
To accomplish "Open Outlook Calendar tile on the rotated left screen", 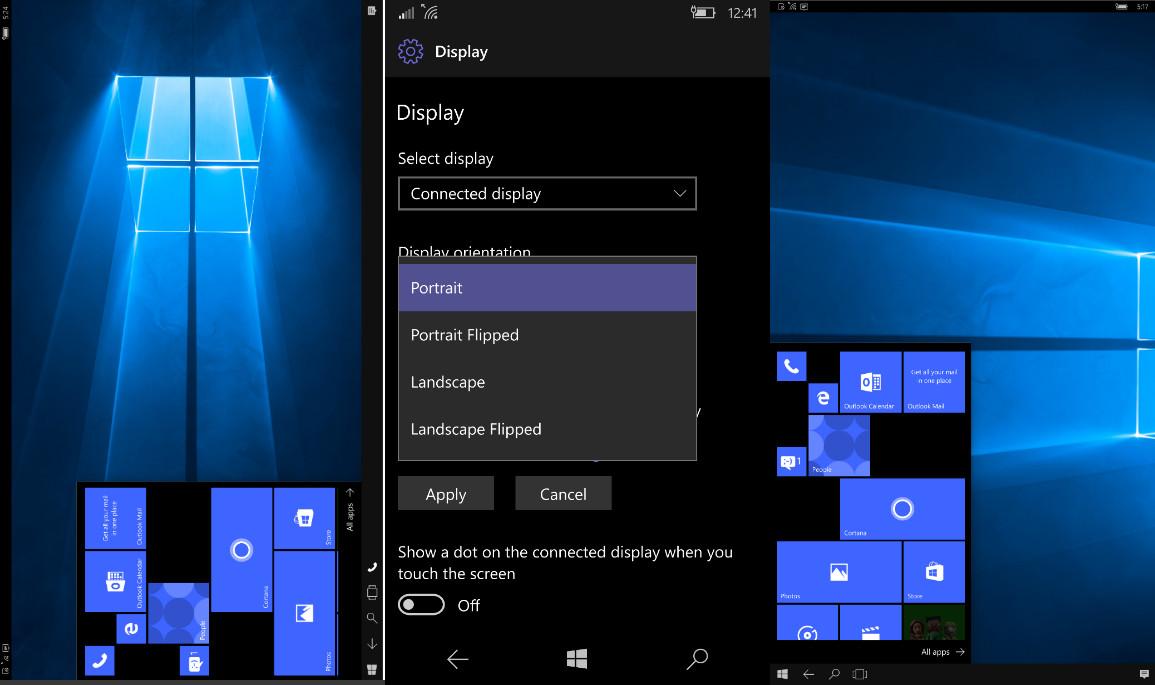I will tap(115, 582).
